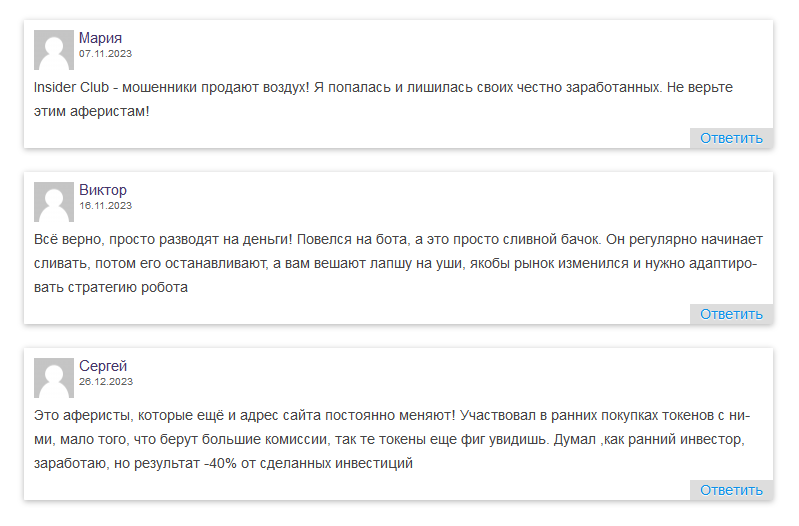The image size is (799, 526).
Task: Click Сергей's user avatar icon
Action: point(54,378)
